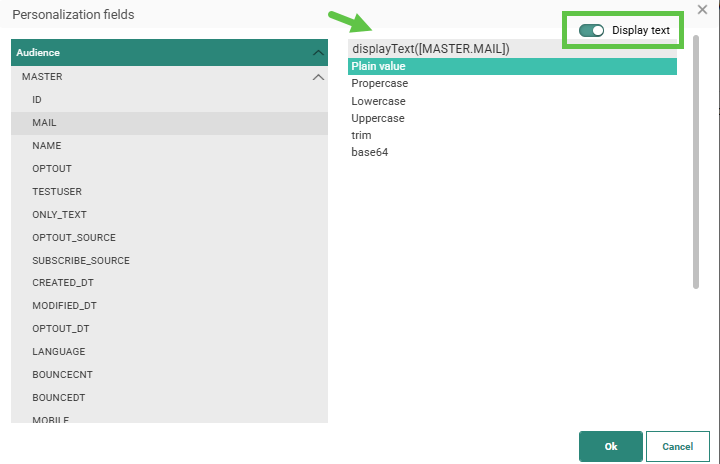Select the base64 encoding option
This screenshot has width=720, height=464.
coord(369,152)
